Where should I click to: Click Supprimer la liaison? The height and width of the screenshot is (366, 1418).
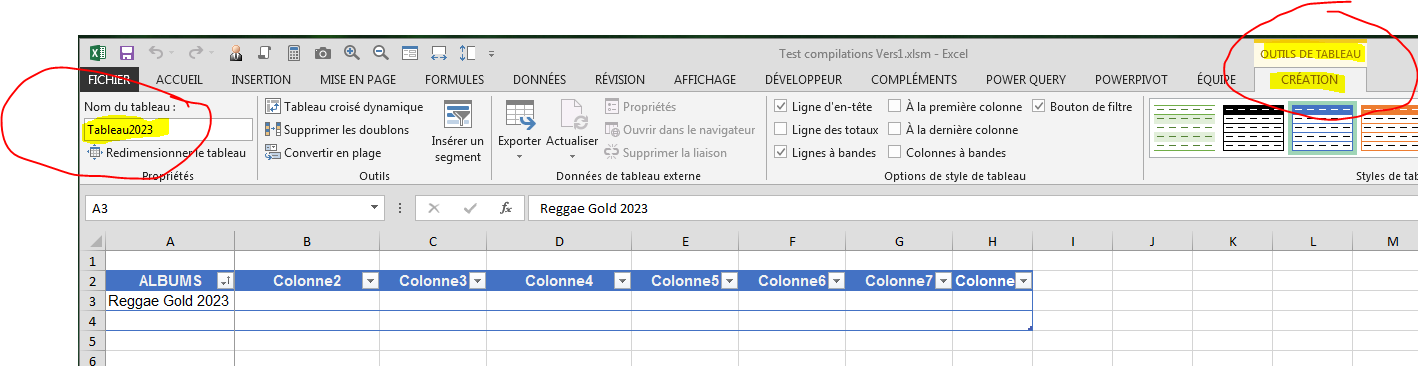click(x=666, y=153)
